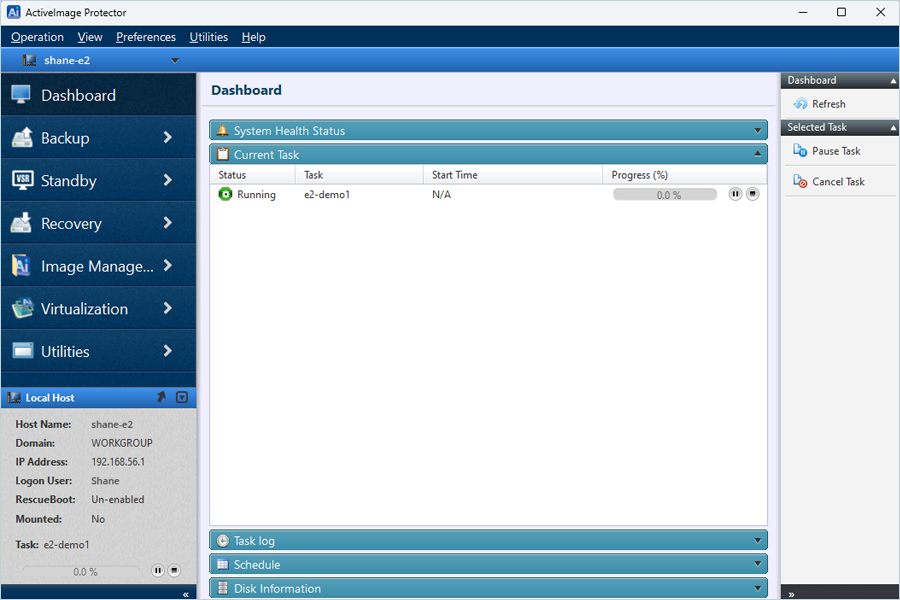
Task: Click the Task log clock icon
Action: point(223,540)
